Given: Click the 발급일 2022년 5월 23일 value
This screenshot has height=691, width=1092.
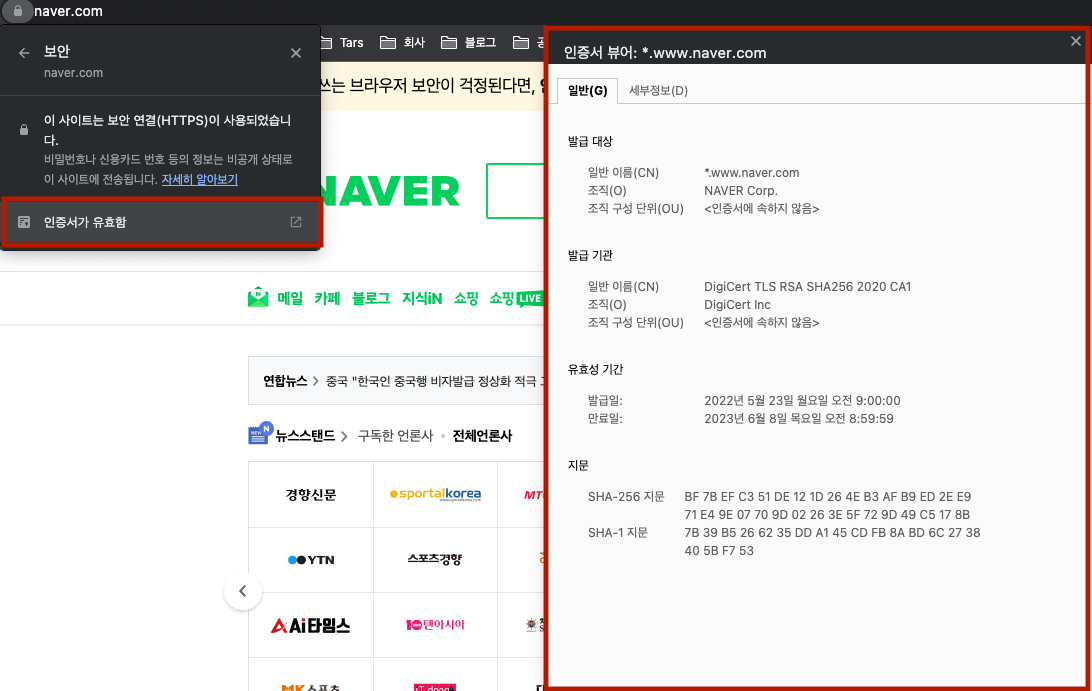Looking at the screenshot, I should pos(802,401).
